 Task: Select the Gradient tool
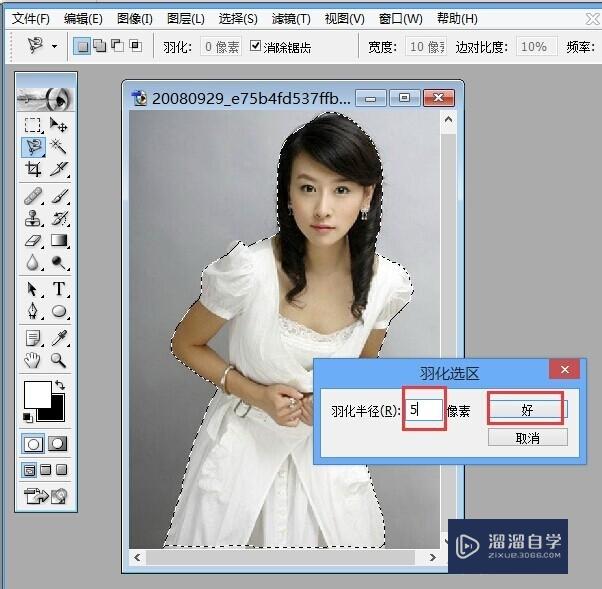pyautogui.click(x=58, y=240)
